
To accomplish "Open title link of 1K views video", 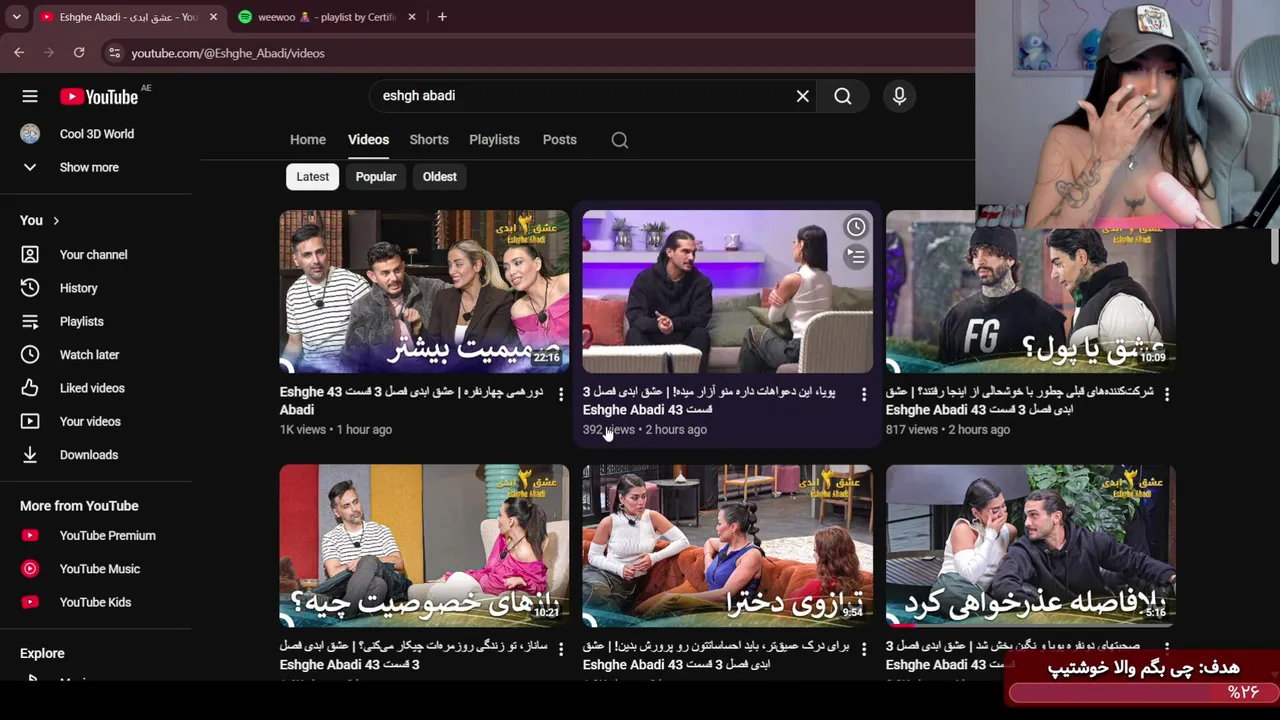I will click(x=412, y=401).
